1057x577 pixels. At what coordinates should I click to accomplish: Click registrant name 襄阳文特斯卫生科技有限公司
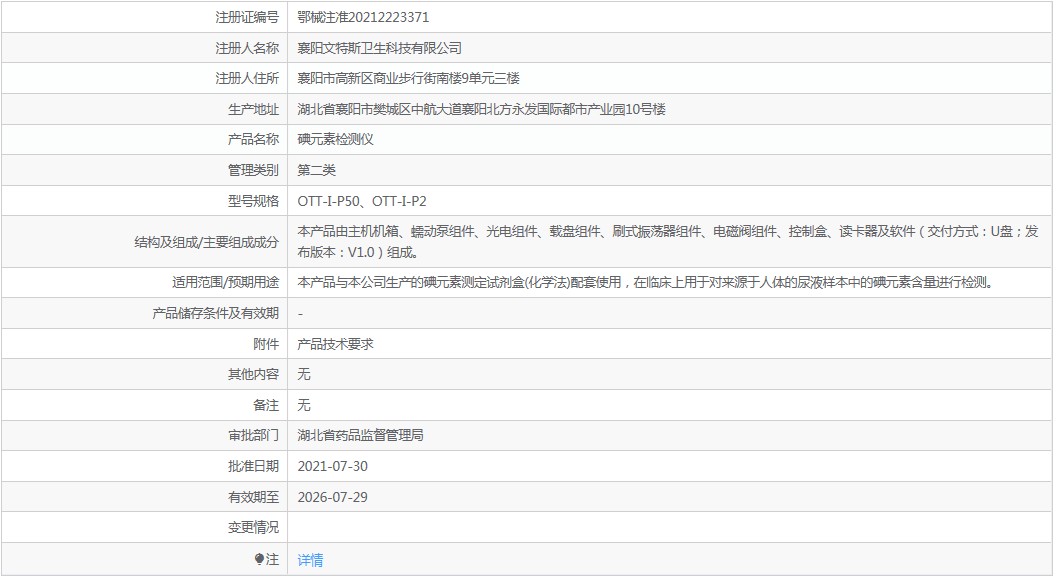(380, 48)
